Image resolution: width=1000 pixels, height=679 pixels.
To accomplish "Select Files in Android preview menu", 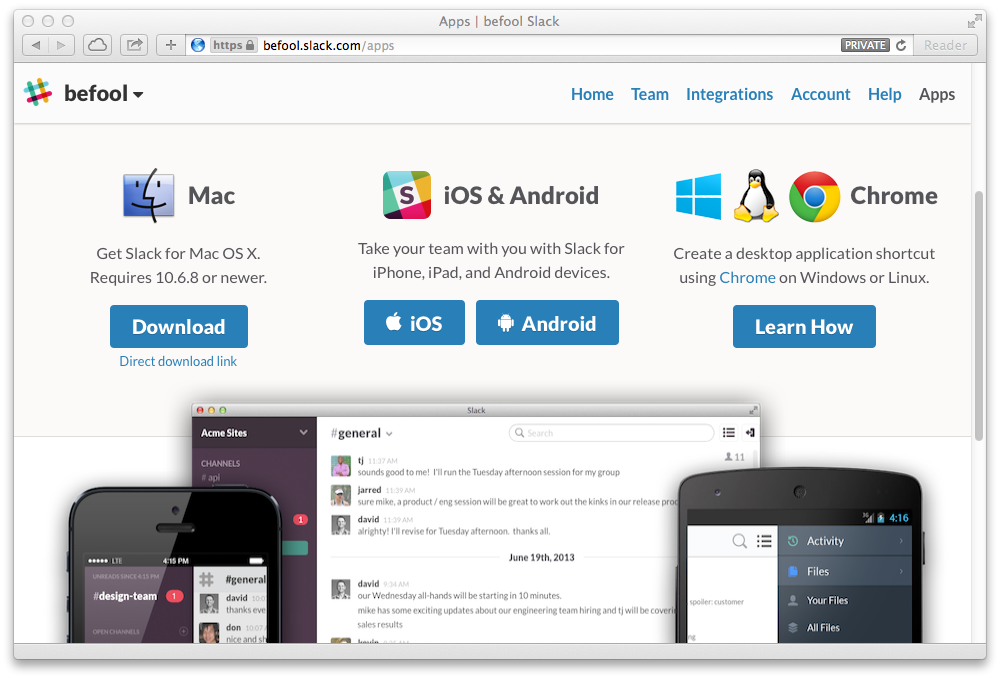I will [x=845, y=571].
